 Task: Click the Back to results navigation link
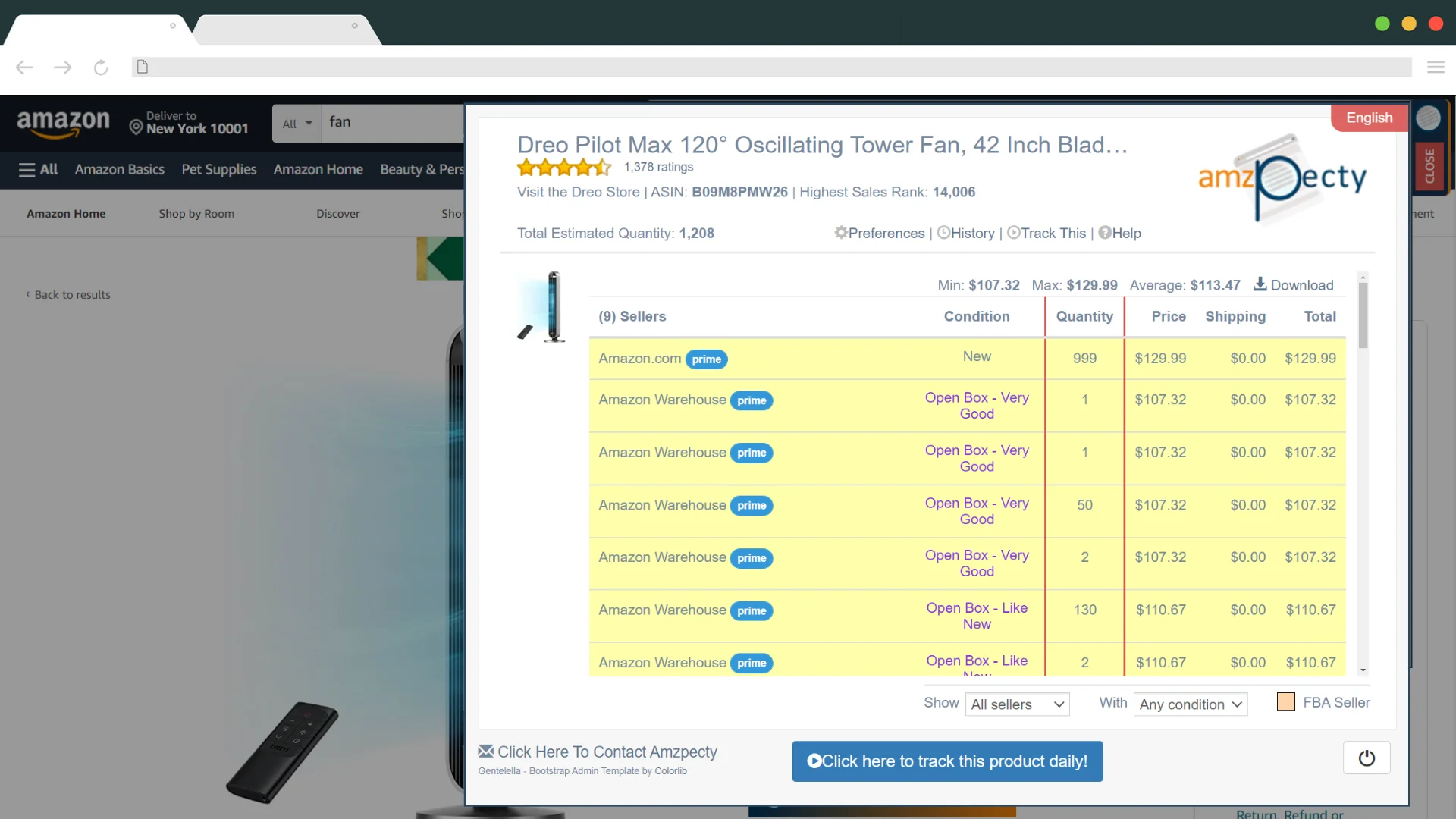click(71, 294)
